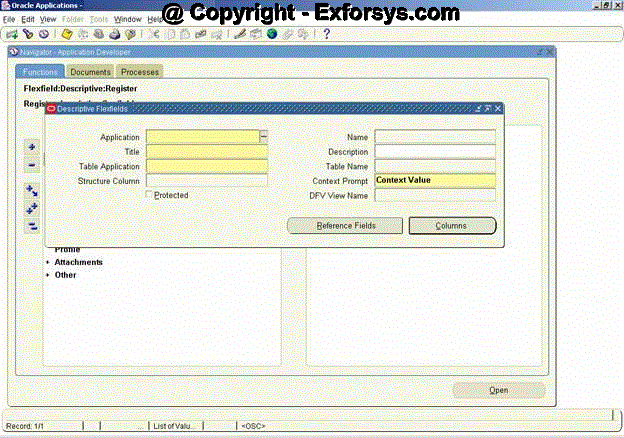
Task: Click into the Title input field
Action: pos(207,152)
